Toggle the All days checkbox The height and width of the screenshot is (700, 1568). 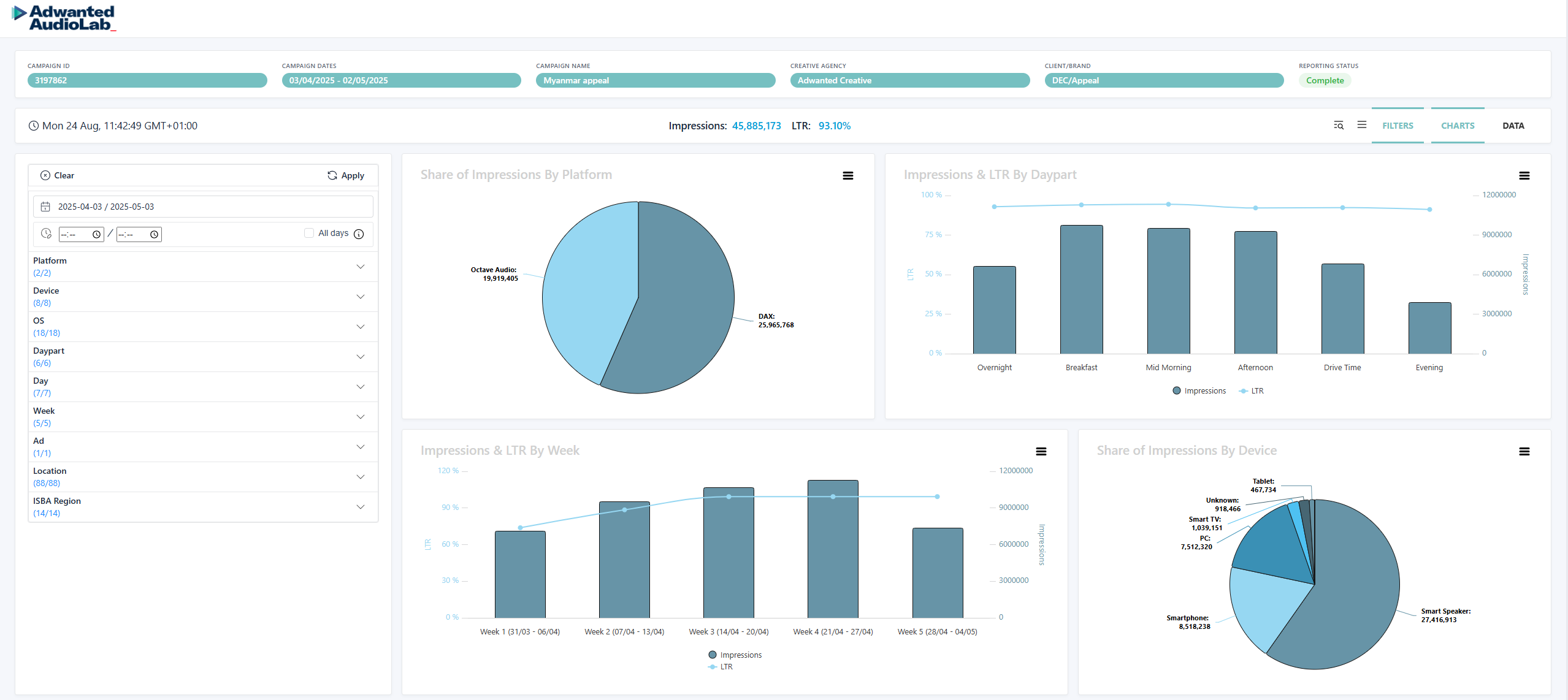[x=309, y=233]
